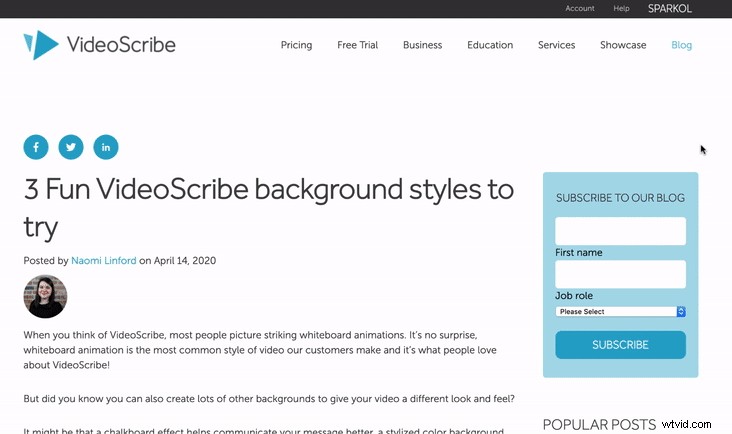Click the 'POPULAR POSTS' heading
The height and width of the screenshot is (434, 732).
click(599, 424)
